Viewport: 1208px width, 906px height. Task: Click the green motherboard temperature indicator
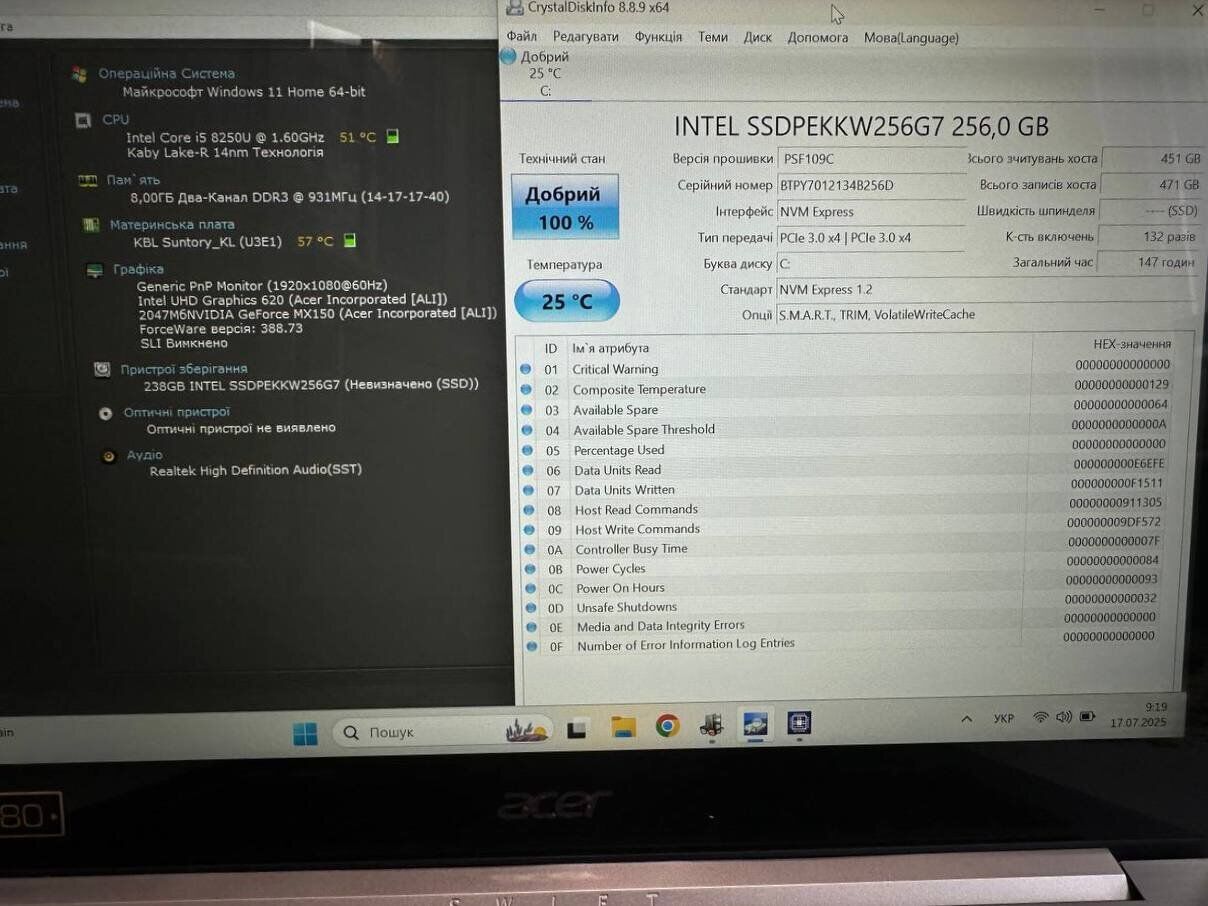click(x=351, y=241)
